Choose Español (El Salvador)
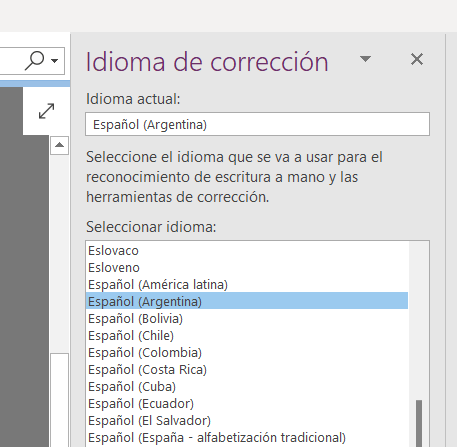457x447 pixels. click(x=247, y=421)
